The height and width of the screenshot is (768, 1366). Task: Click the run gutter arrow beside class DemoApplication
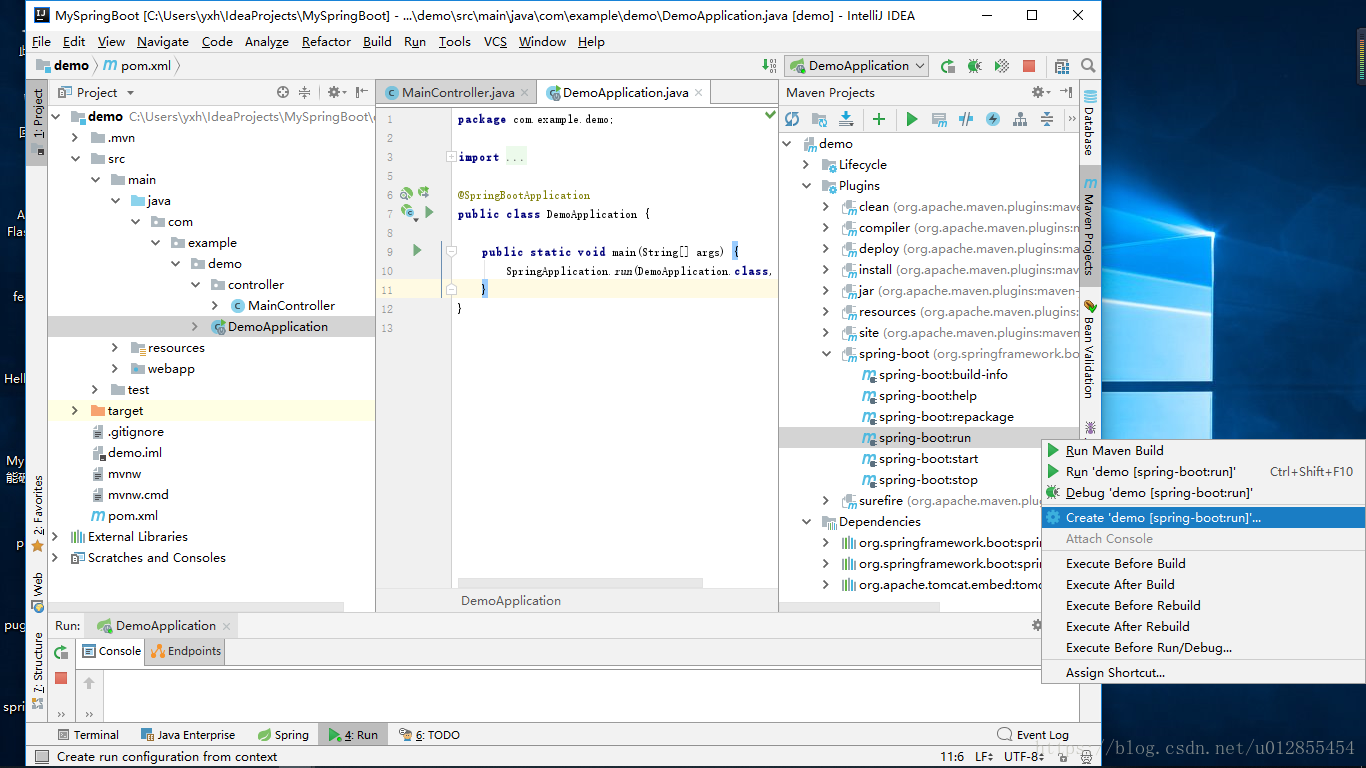(429, 212)
